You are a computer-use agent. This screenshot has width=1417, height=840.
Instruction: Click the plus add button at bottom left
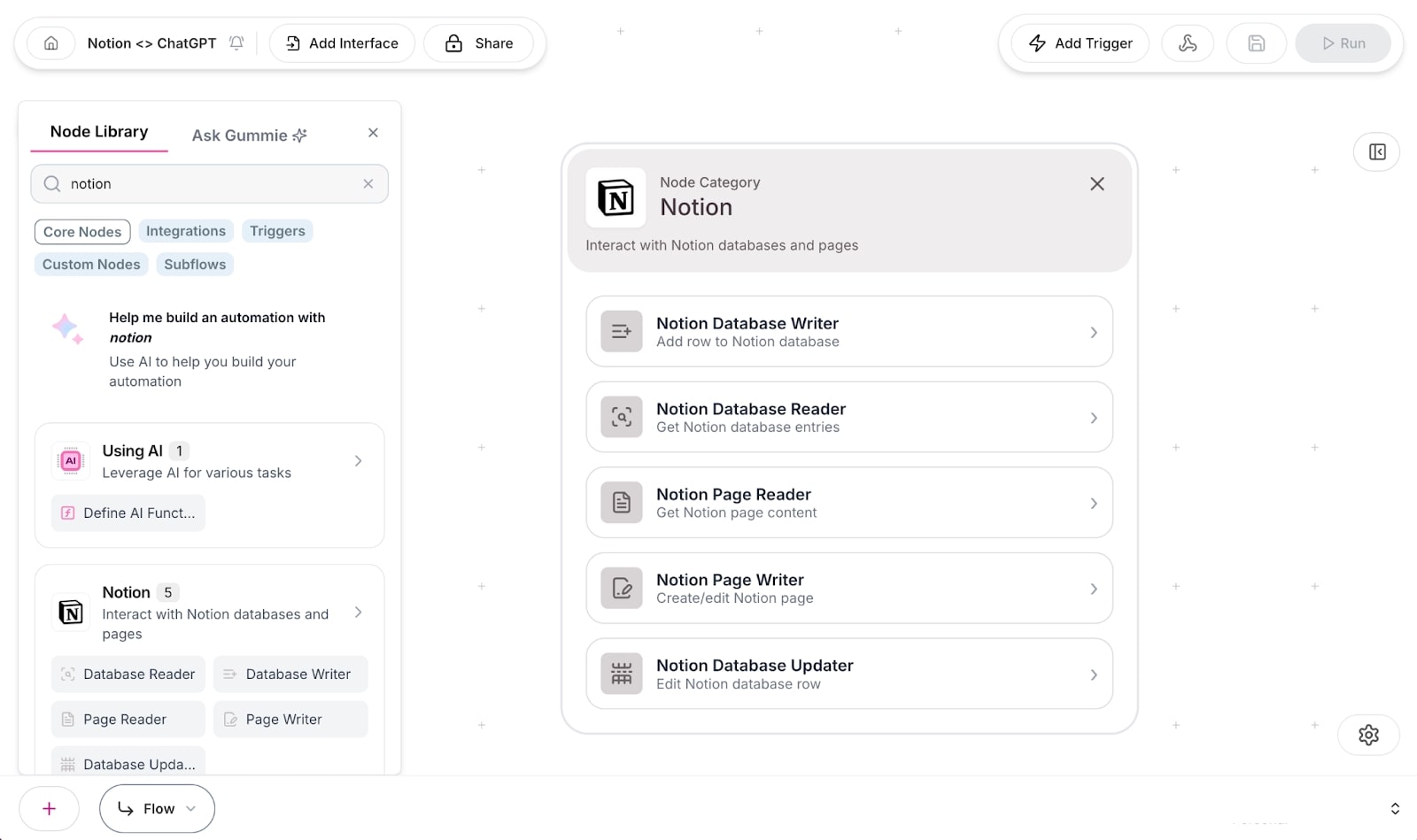click(x=50, y=808)
